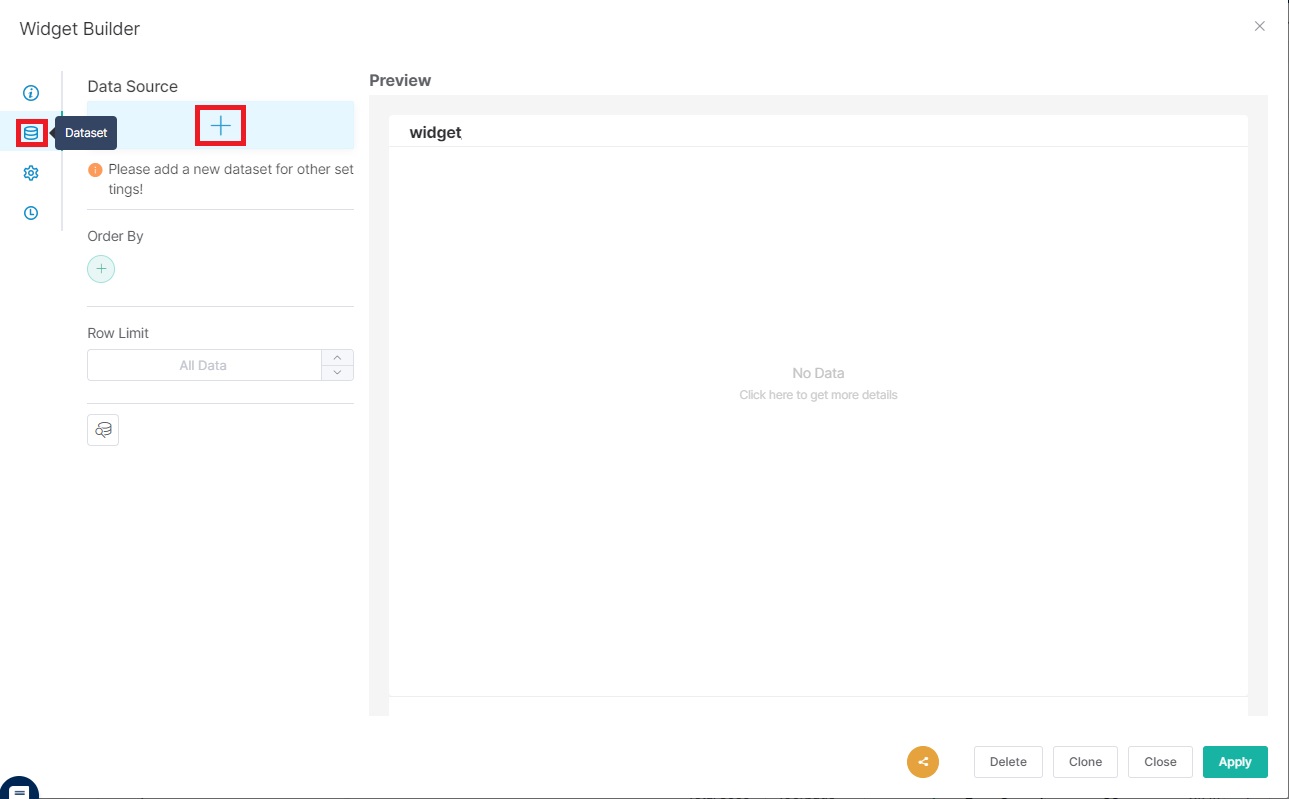Add an Order By rule

(101, 269)
